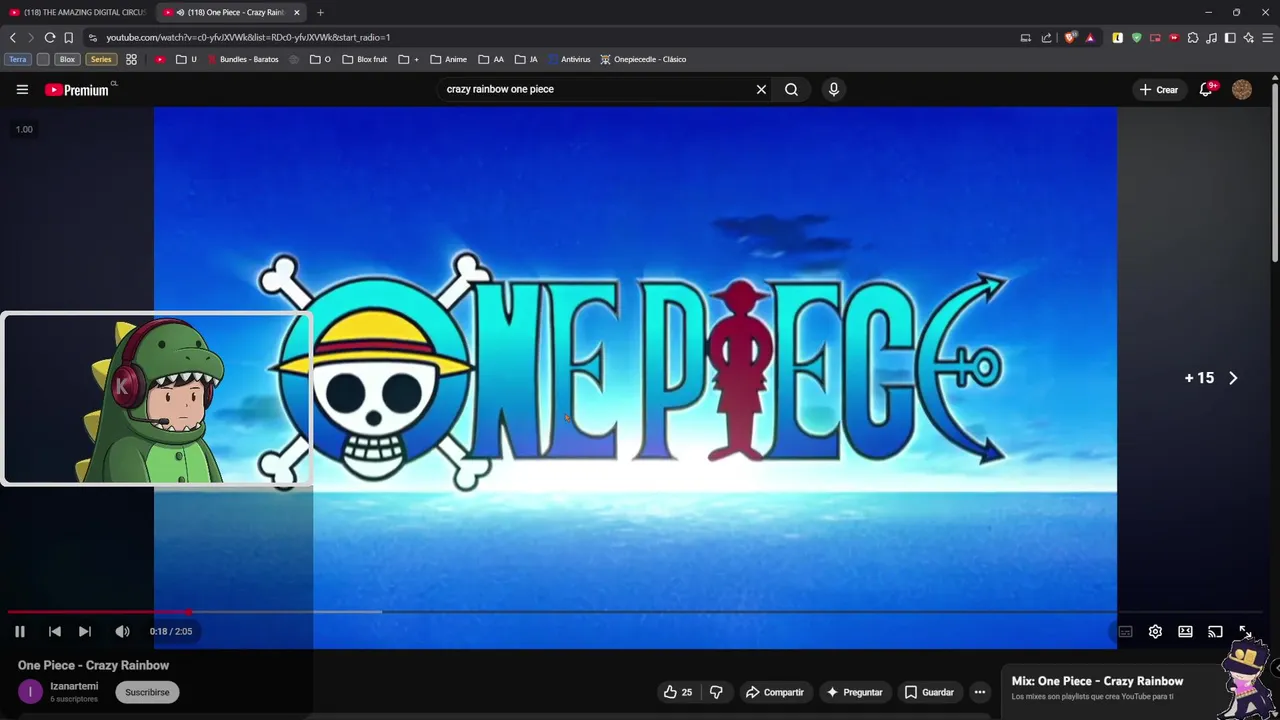
Task: Cast the video to a device
Action: tap(1215, 632)
